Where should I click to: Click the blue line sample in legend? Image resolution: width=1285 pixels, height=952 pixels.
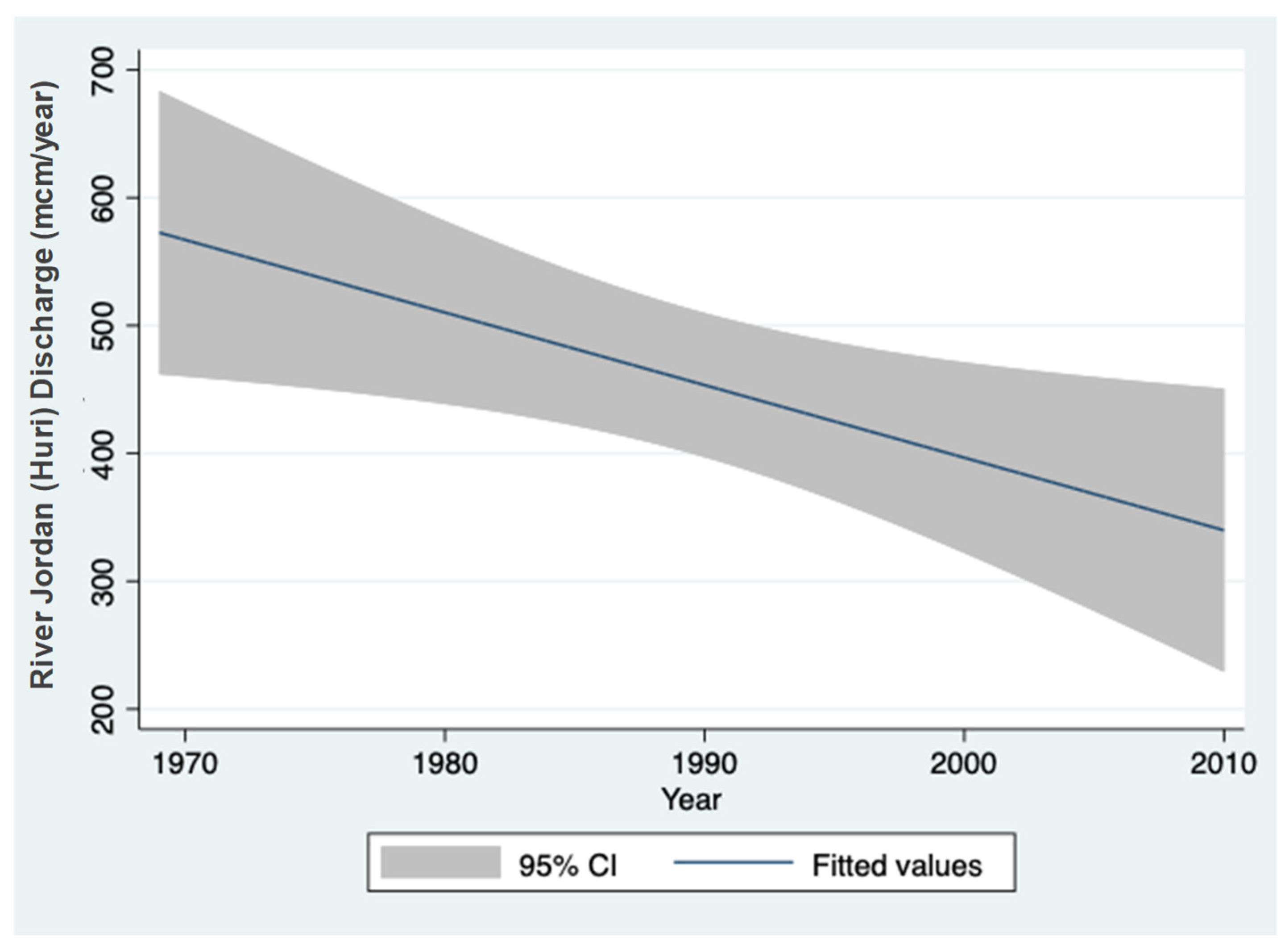tap(734, 862)
